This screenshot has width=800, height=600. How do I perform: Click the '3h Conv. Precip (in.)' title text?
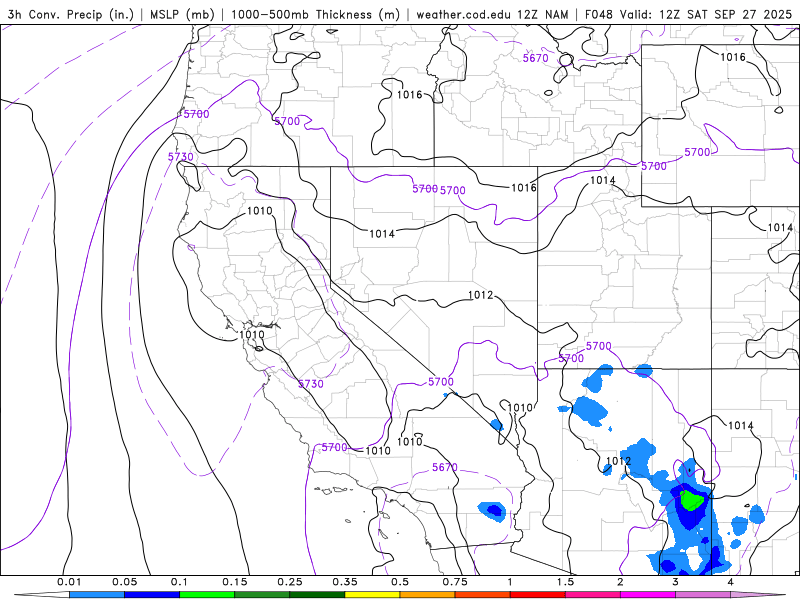[70, 15]
